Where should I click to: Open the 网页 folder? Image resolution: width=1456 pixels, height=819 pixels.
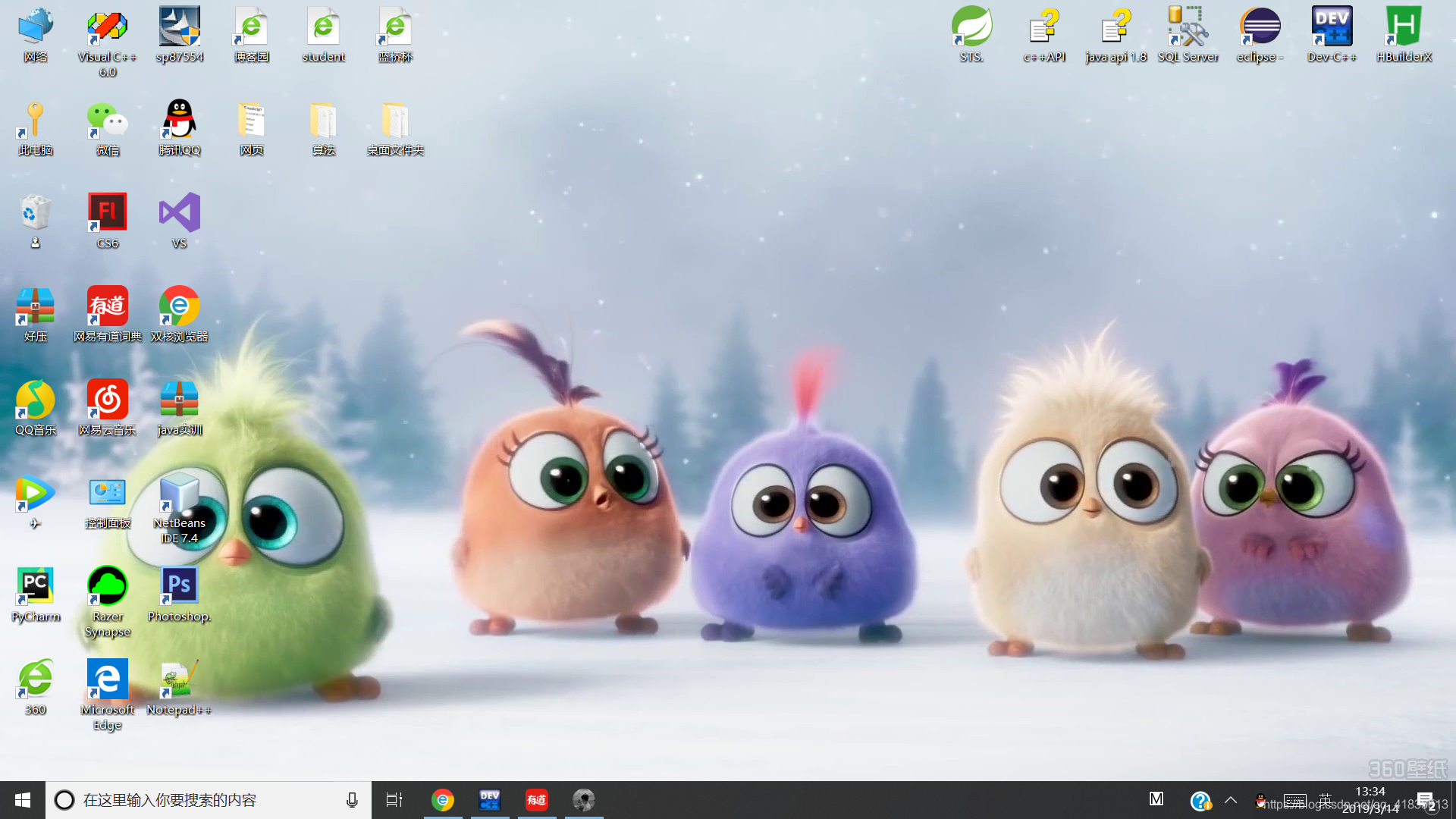point(252,129)
